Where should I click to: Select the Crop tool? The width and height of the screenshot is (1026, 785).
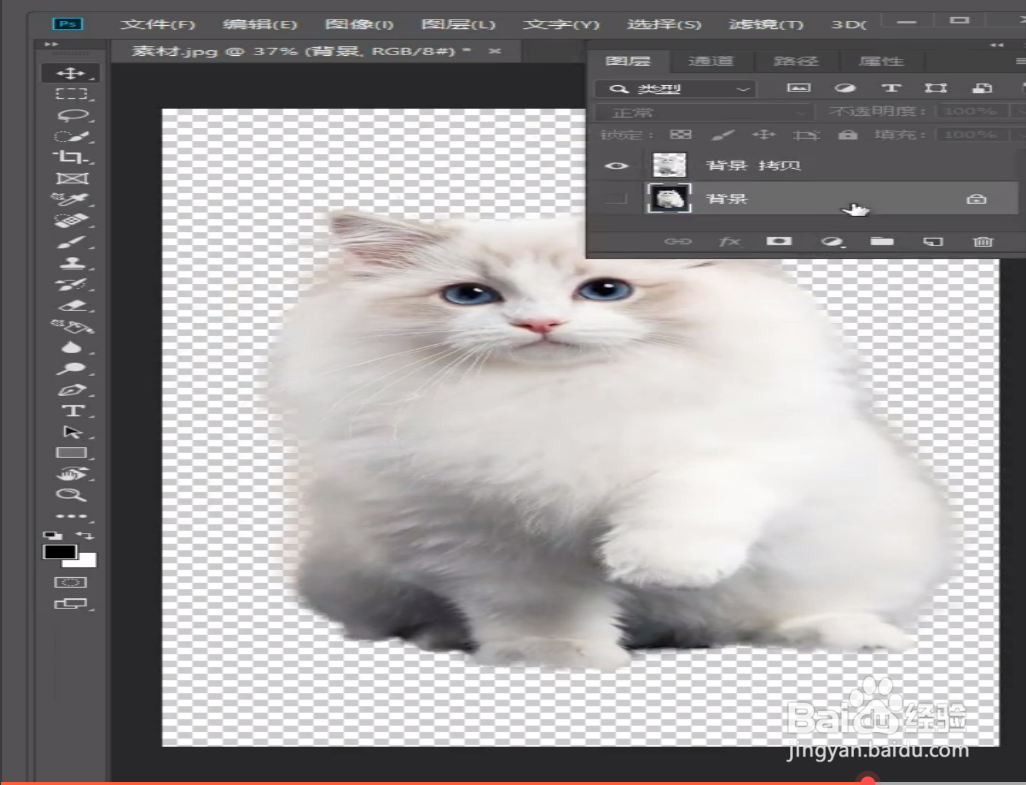coord(71,158)
